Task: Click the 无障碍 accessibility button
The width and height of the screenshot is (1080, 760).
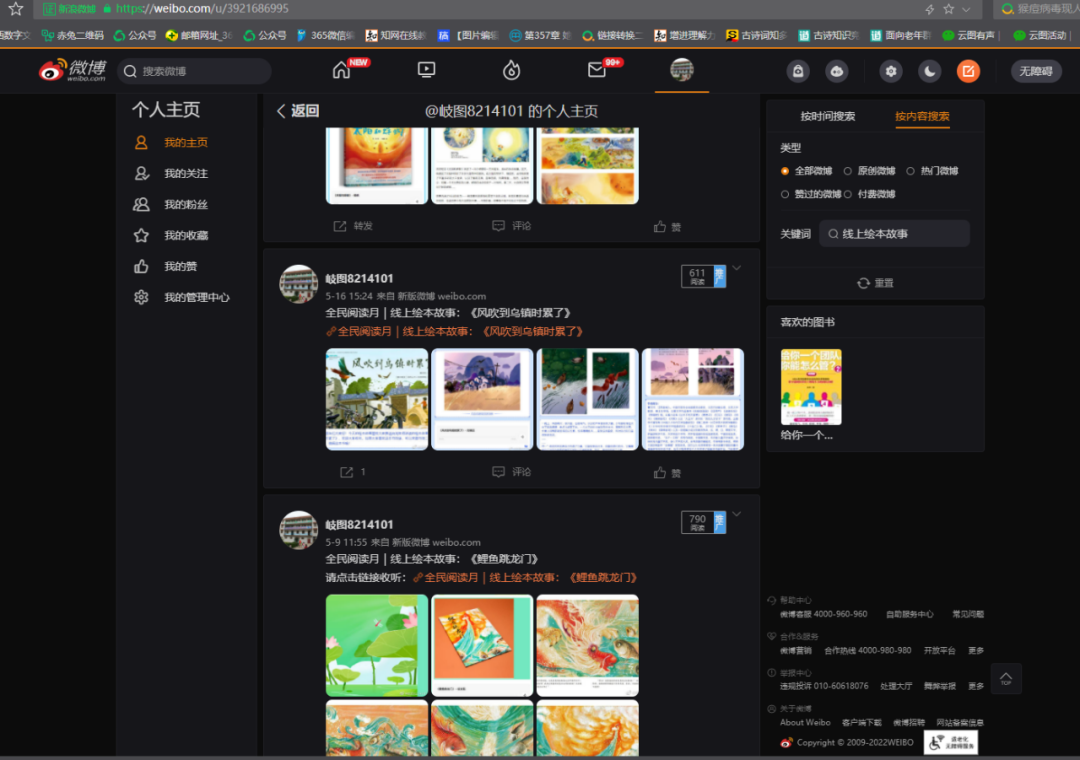Action: click(x=1036, y=71)
